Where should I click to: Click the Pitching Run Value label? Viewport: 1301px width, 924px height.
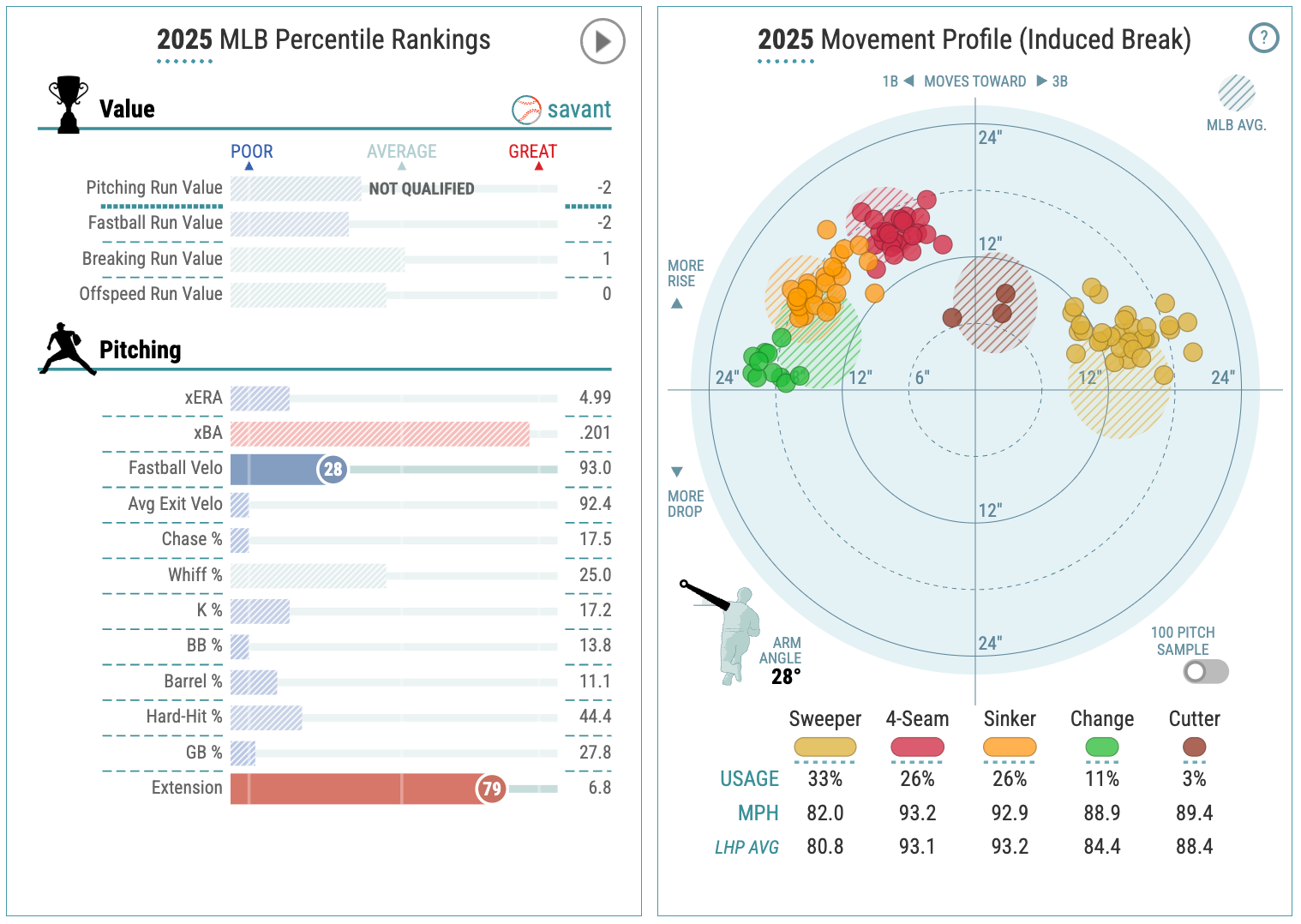(154, 188)
